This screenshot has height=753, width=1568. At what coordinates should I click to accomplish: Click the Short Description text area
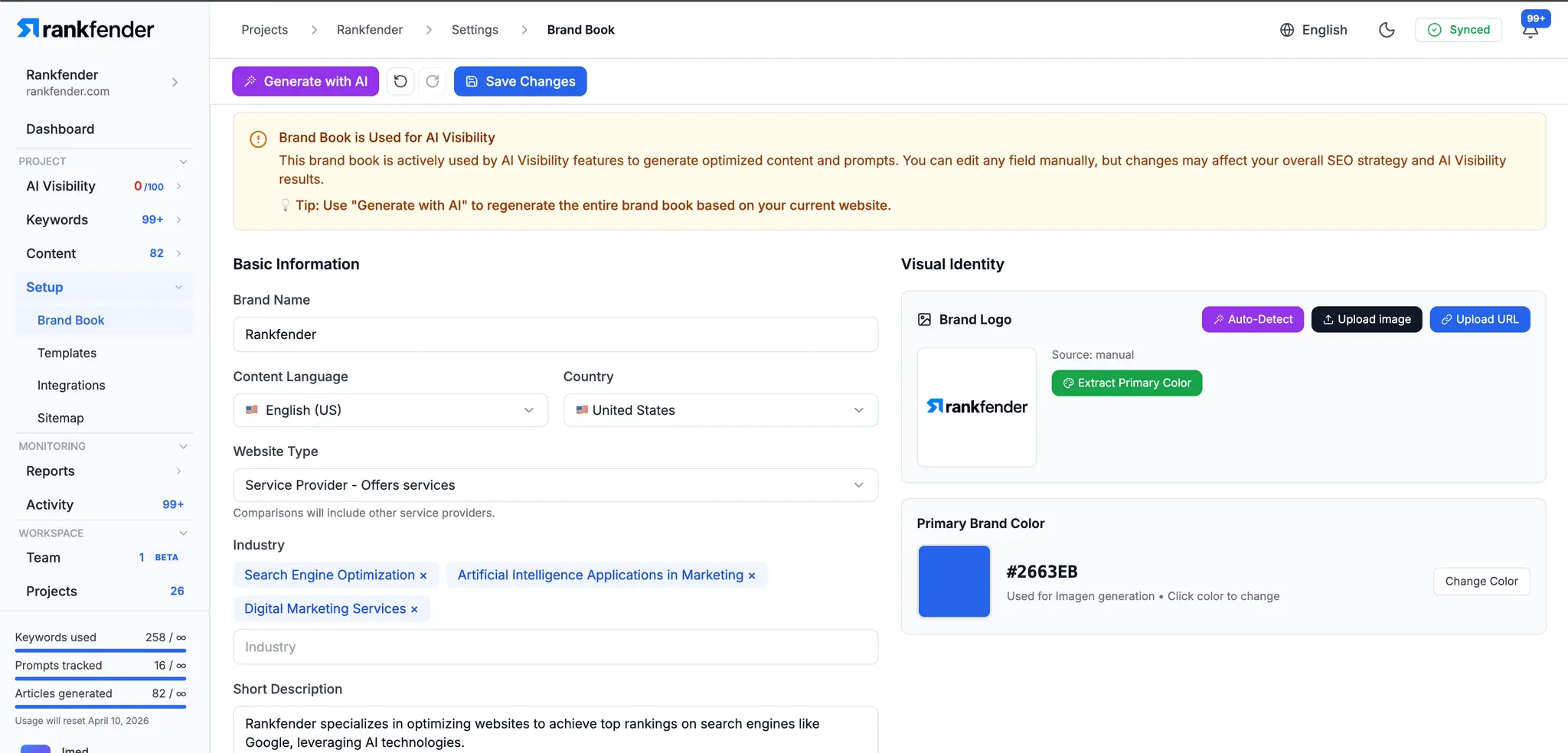coord(555,730)
